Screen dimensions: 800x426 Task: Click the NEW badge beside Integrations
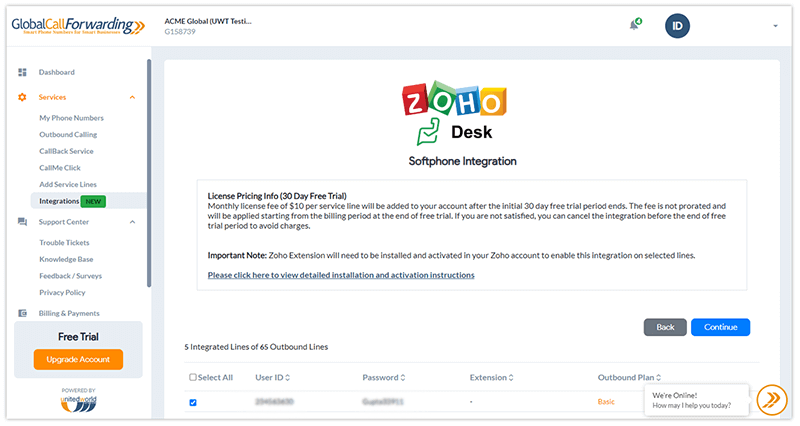[x=93, y=202]
